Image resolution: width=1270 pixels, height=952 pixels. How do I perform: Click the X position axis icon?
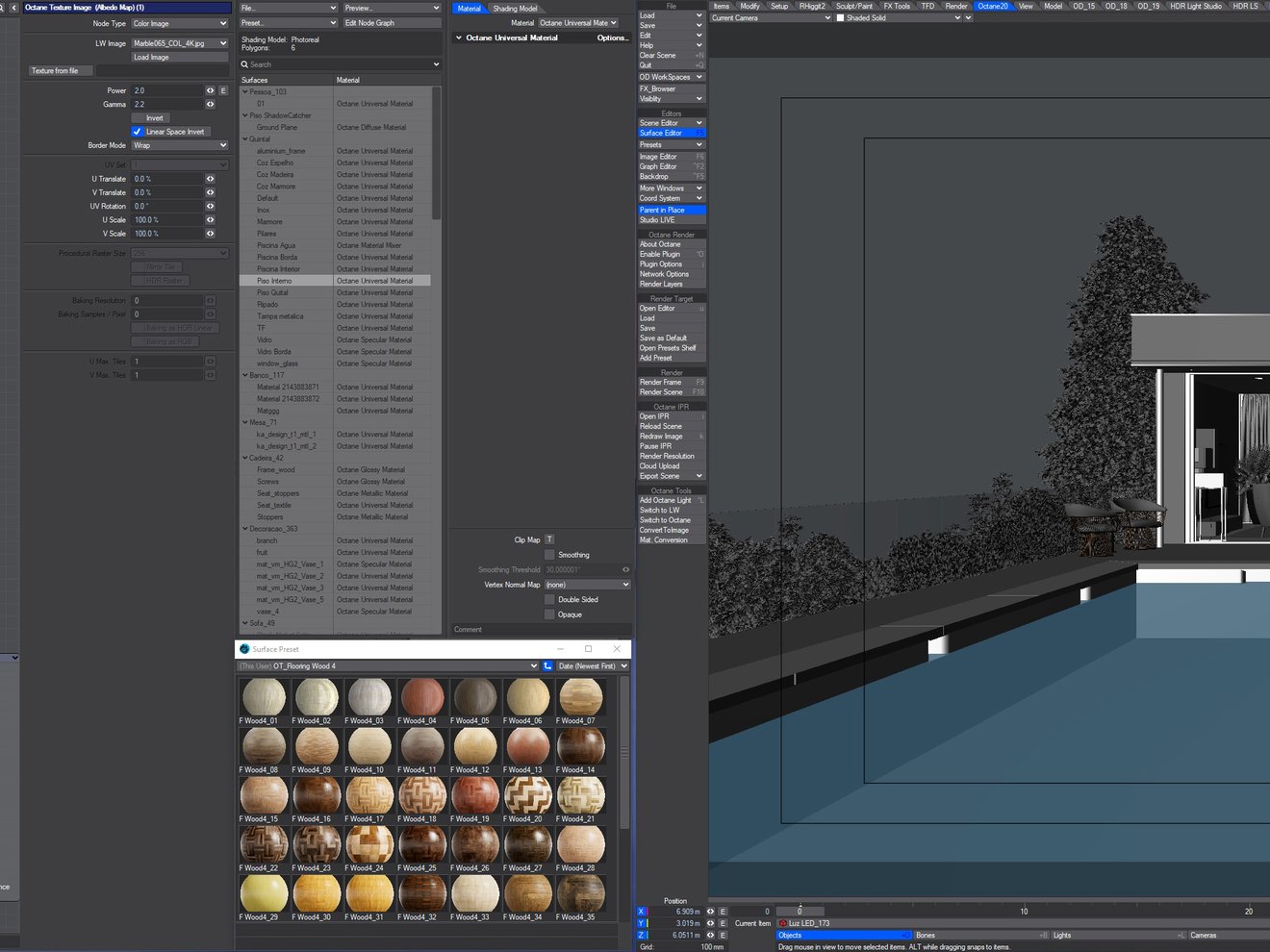click(642, 912)
